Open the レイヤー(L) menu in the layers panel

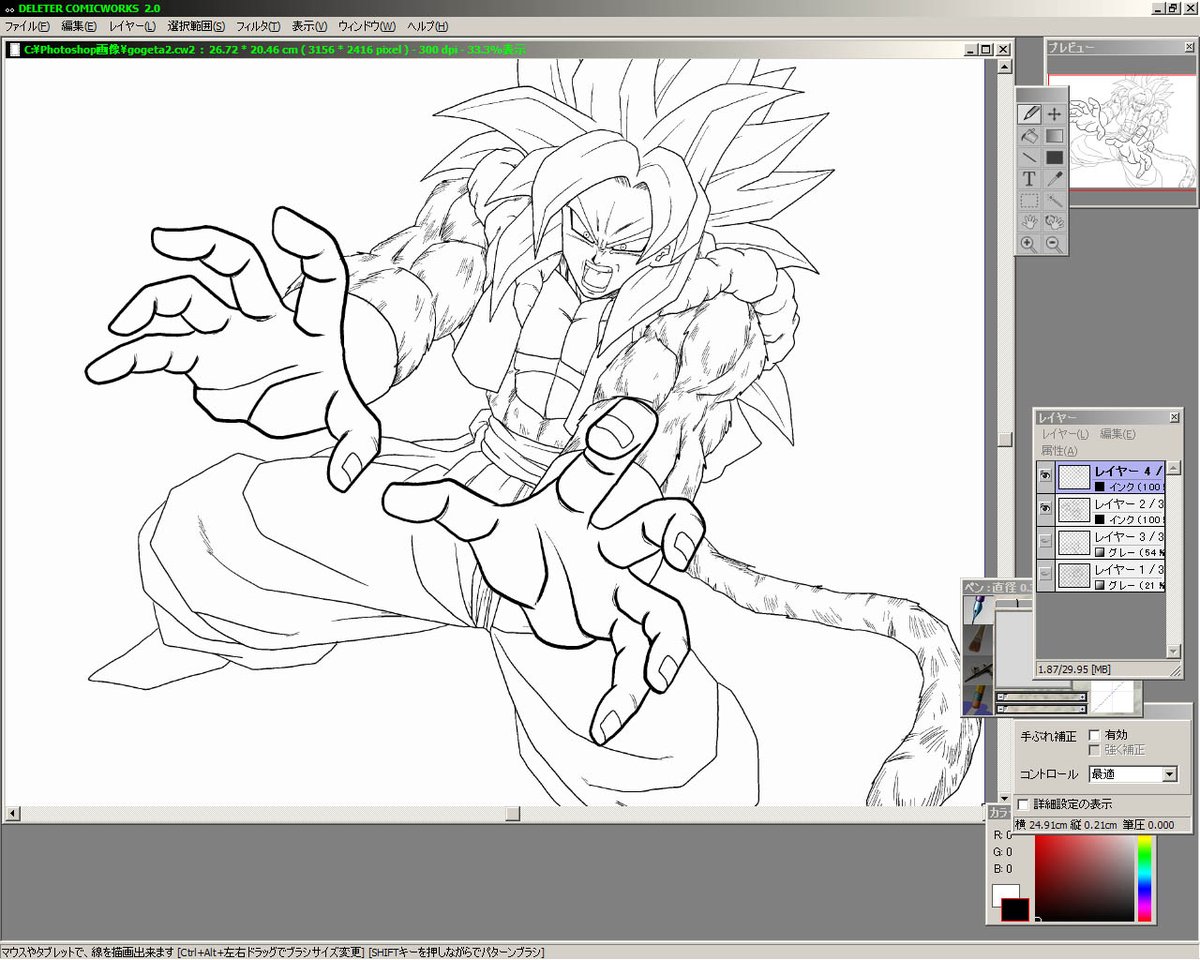pos(1065,434)
